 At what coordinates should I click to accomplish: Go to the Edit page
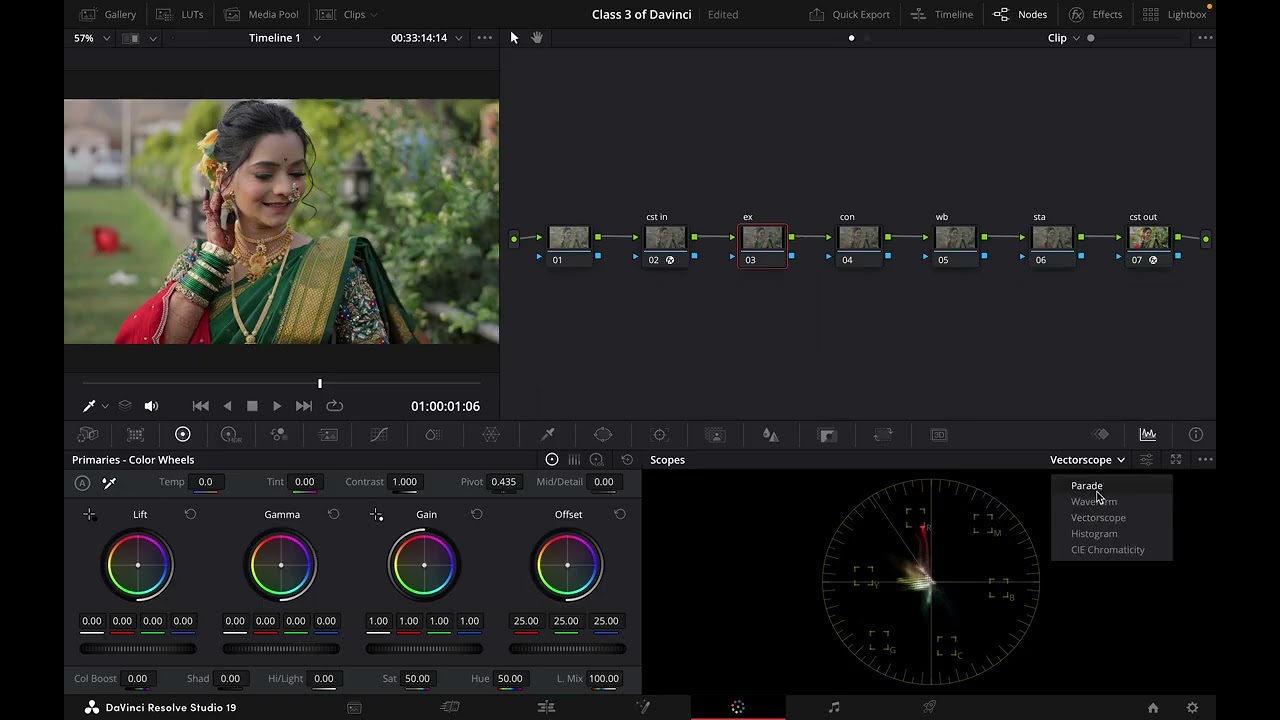tap(546, 707)
